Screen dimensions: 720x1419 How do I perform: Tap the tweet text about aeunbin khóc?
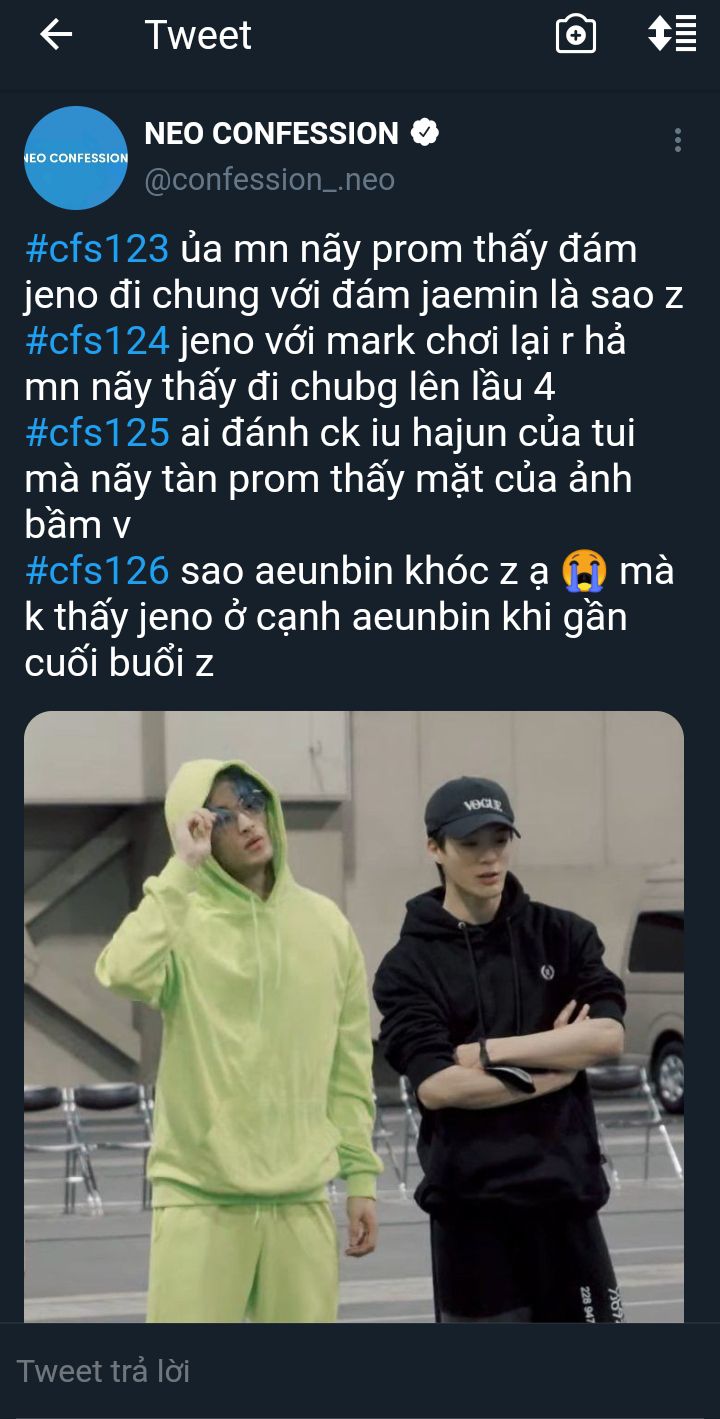tap(349, 617)
